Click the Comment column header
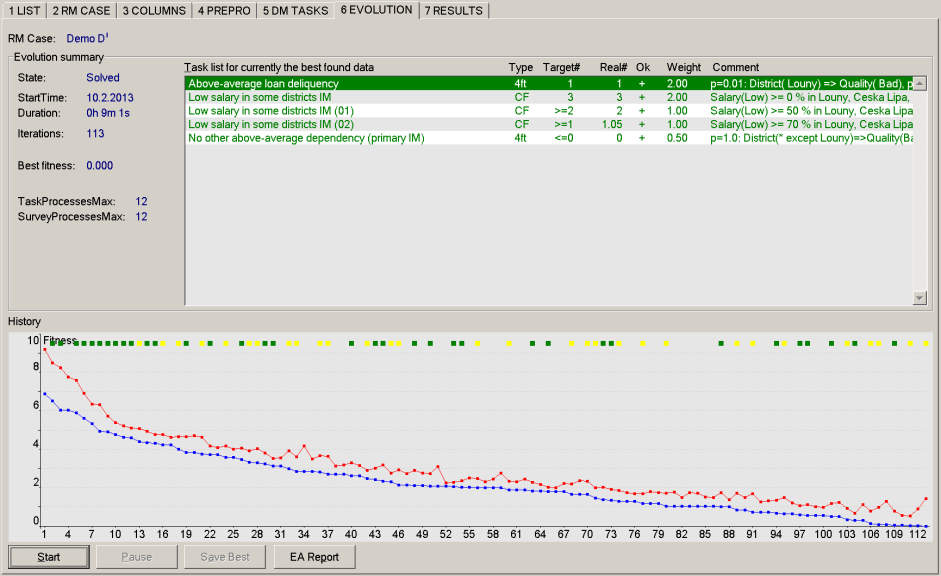 736,67
